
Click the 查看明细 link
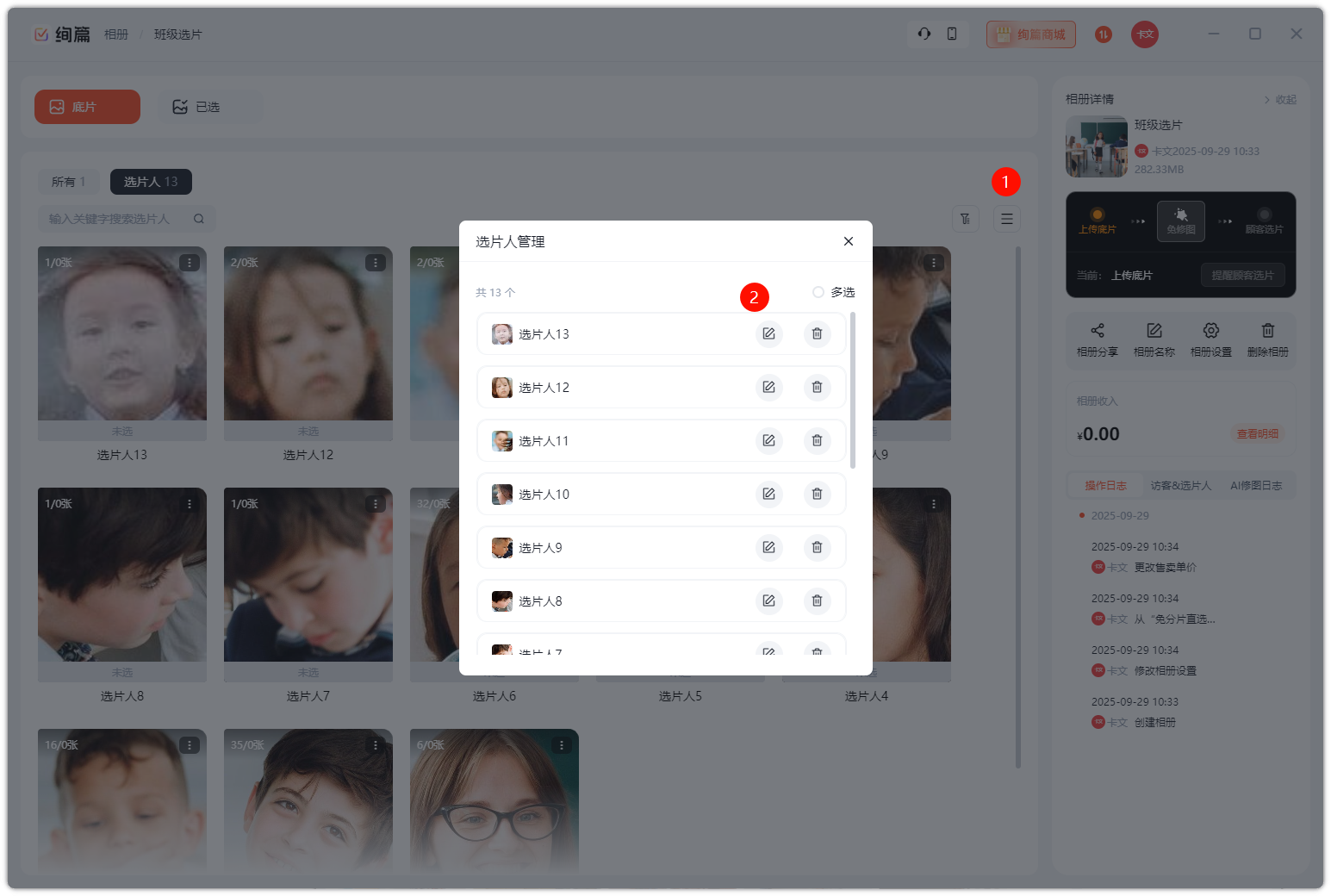pos(1257,434)
